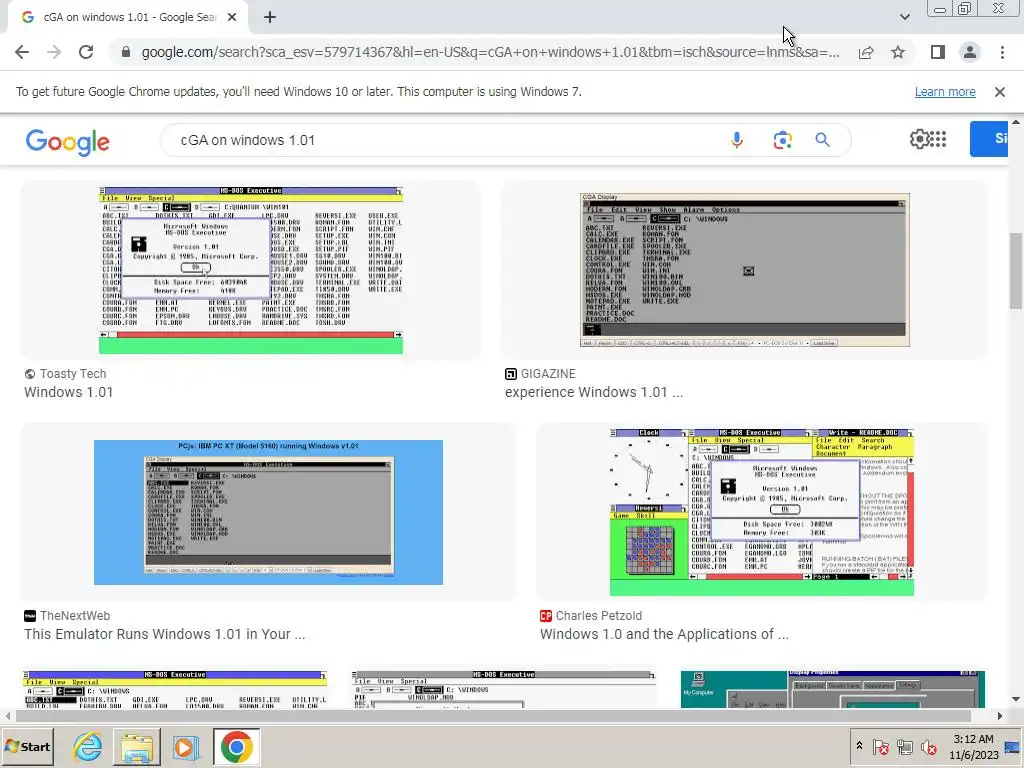
Task: Open Learn more about Chrome updates
Action: pyautogui.click(x=945, y=92)
